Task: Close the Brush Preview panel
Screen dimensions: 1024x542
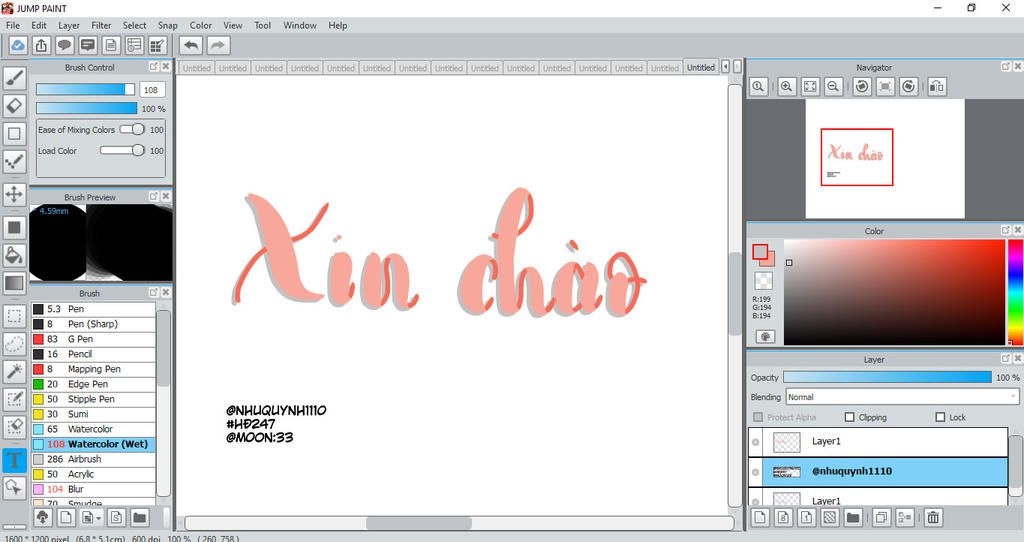Action: (x=166, y=196)
